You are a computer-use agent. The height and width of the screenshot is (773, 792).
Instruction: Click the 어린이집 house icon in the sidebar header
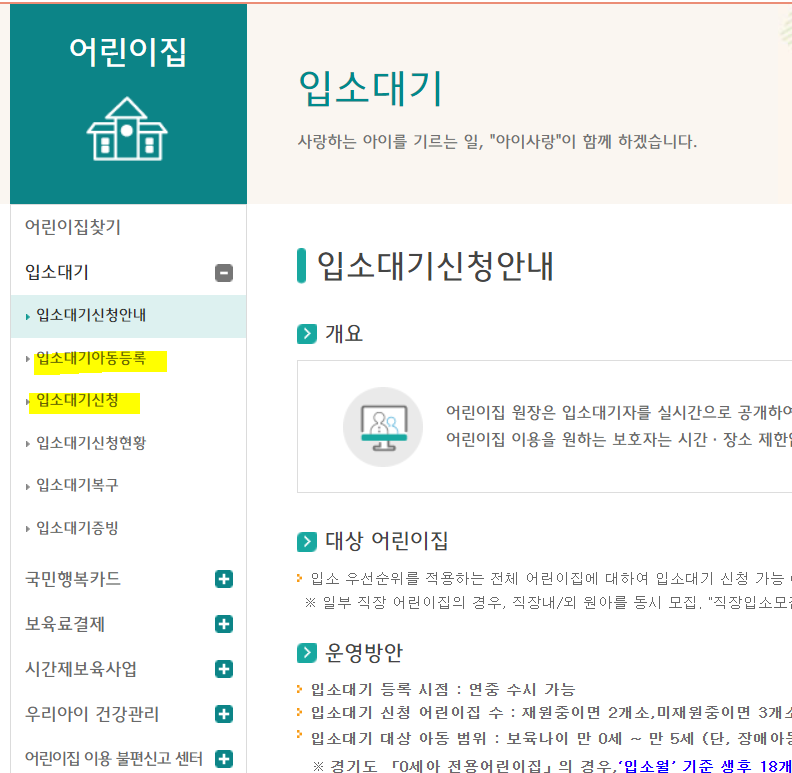(x=127, y=129)
